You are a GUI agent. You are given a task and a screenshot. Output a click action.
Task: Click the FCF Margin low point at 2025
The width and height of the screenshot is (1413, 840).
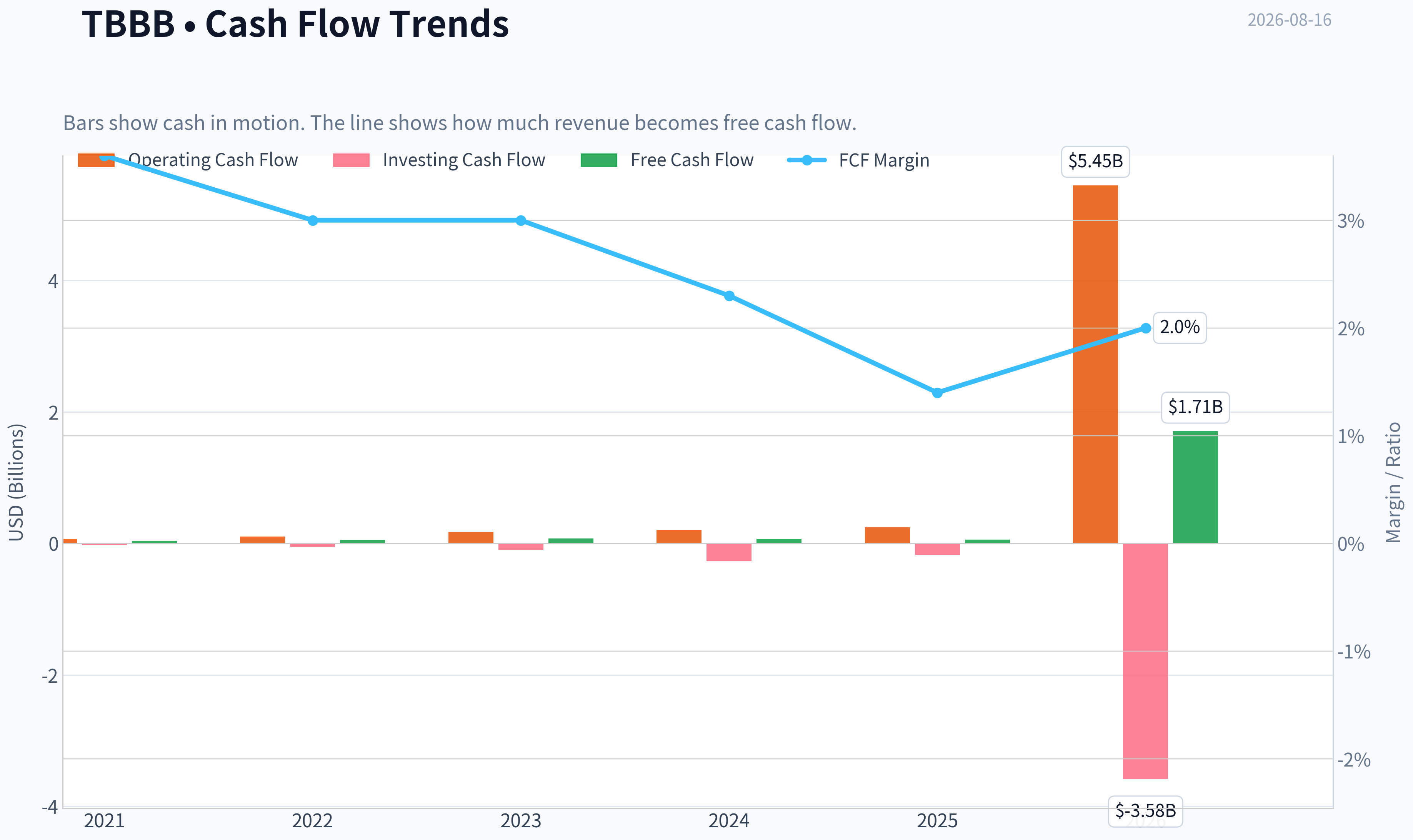pyautogui.click(x=937, y=393)
